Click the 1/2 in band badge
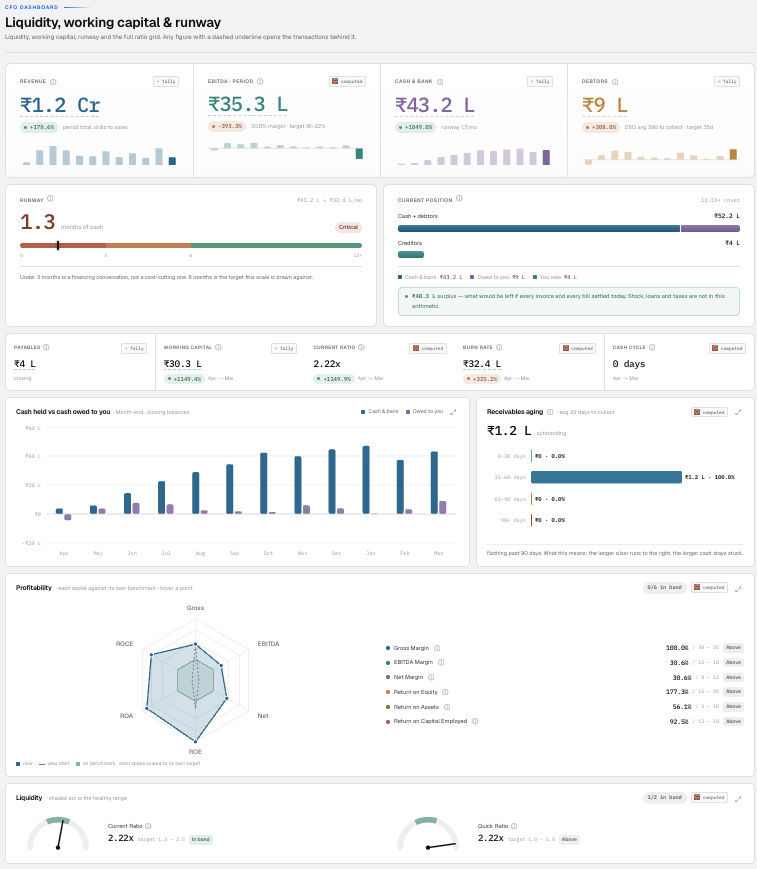Image resolution: width=757 pixels, height=869 pixels. pos(664,798)
